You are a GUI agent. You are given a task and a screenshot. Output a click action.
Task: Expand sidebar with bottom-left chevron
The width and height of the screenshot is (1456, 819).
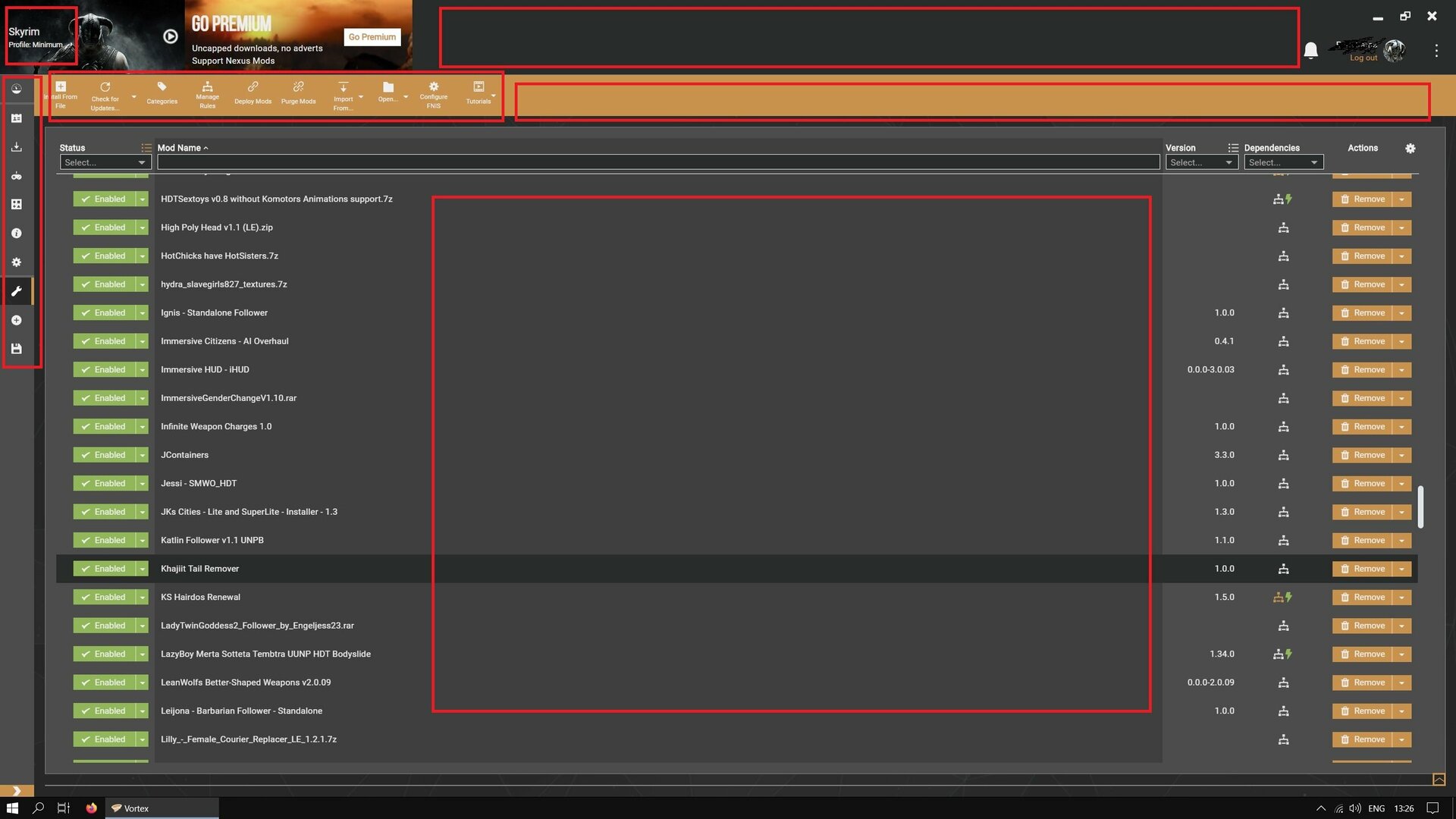coord(17,791)
